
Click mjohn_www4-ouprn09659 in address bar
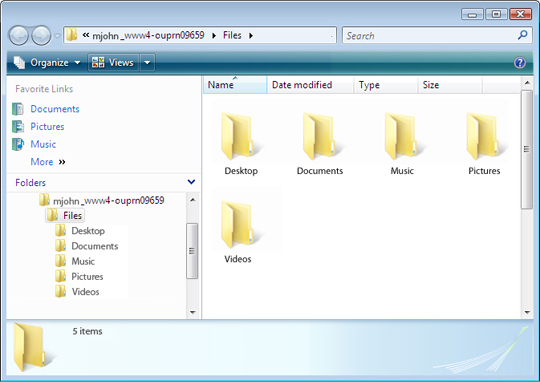(x=148, y=35)
